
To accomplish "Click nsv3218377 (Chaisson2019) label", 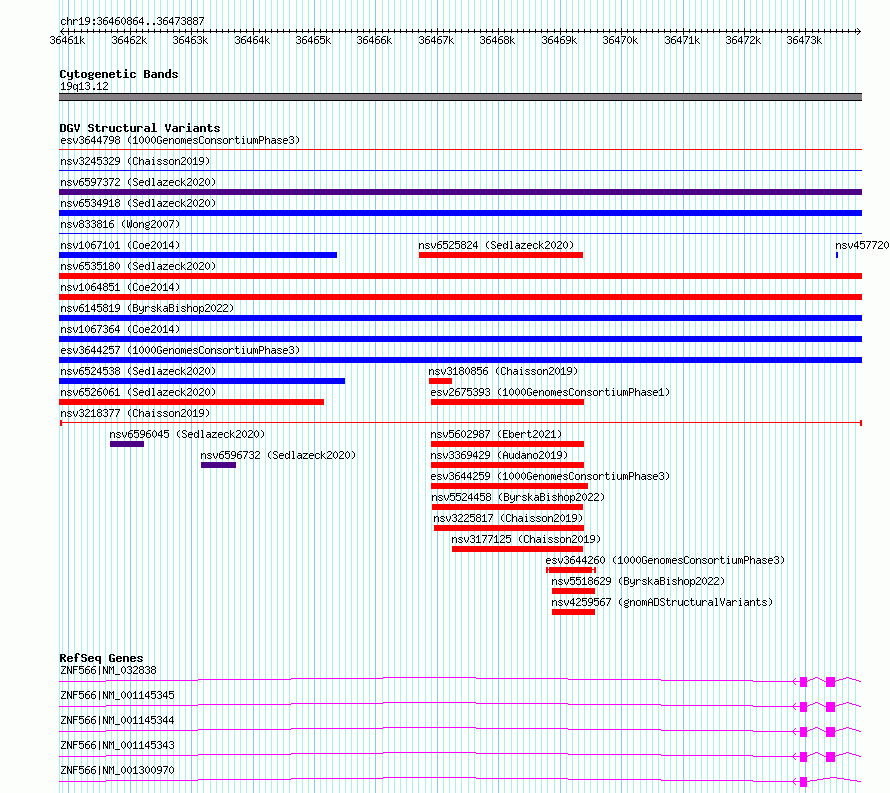I will click(x=135, y=413).
